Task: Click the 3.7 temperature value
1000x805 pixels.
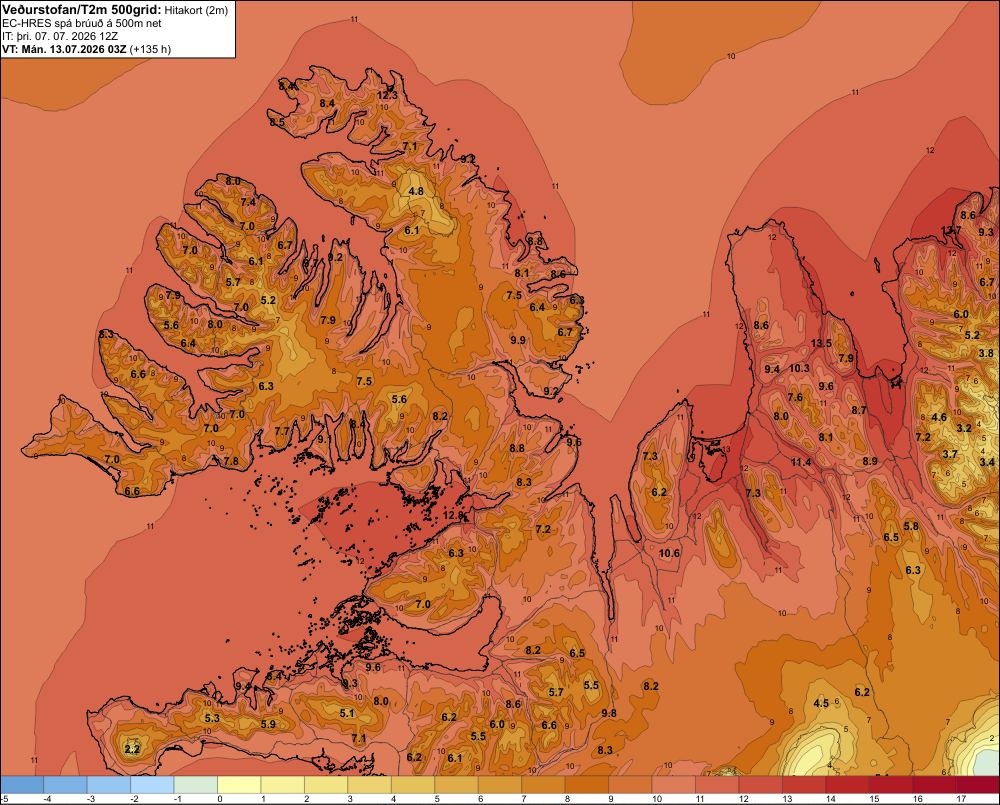Action: [950, 454]
